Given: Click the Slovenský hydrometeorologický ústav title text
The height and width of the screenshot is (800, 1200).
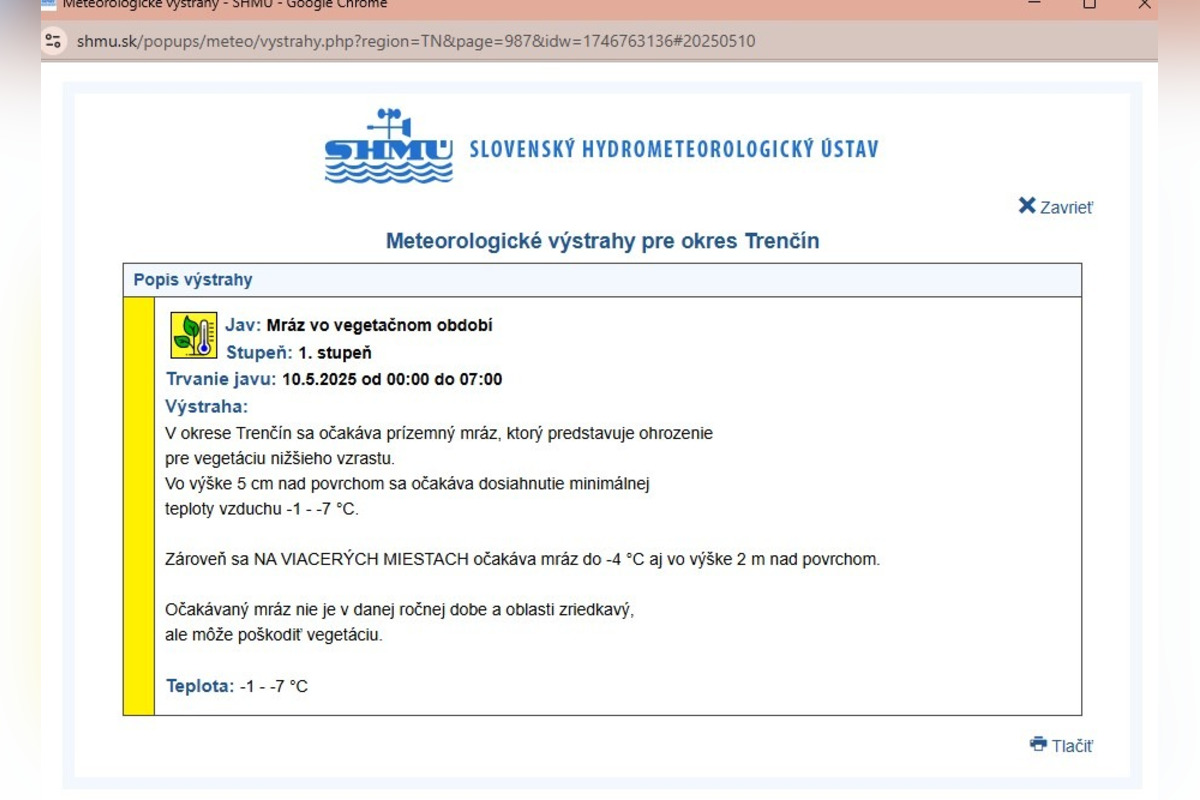Looking at the screenshot, I should point(673,149).
